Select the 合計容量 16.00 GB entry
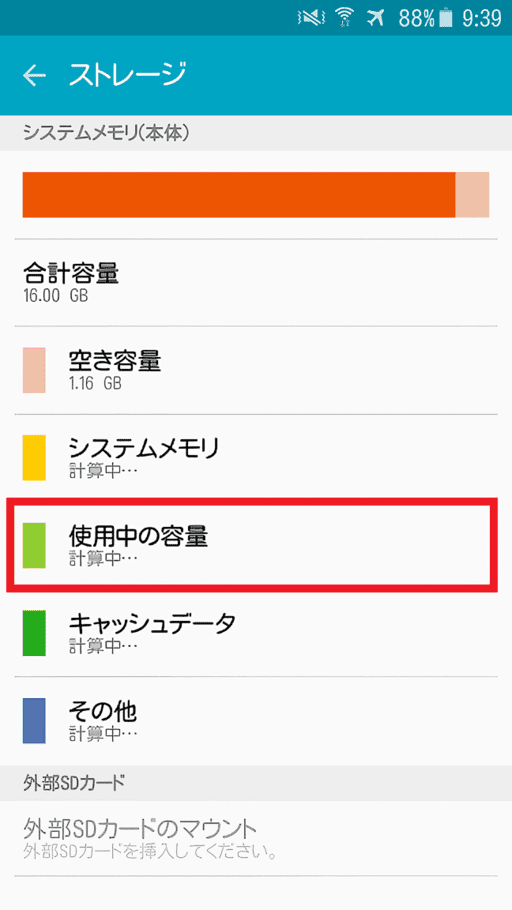The height and width of the screenshot is (910, 512). click(x=256, y=282)
